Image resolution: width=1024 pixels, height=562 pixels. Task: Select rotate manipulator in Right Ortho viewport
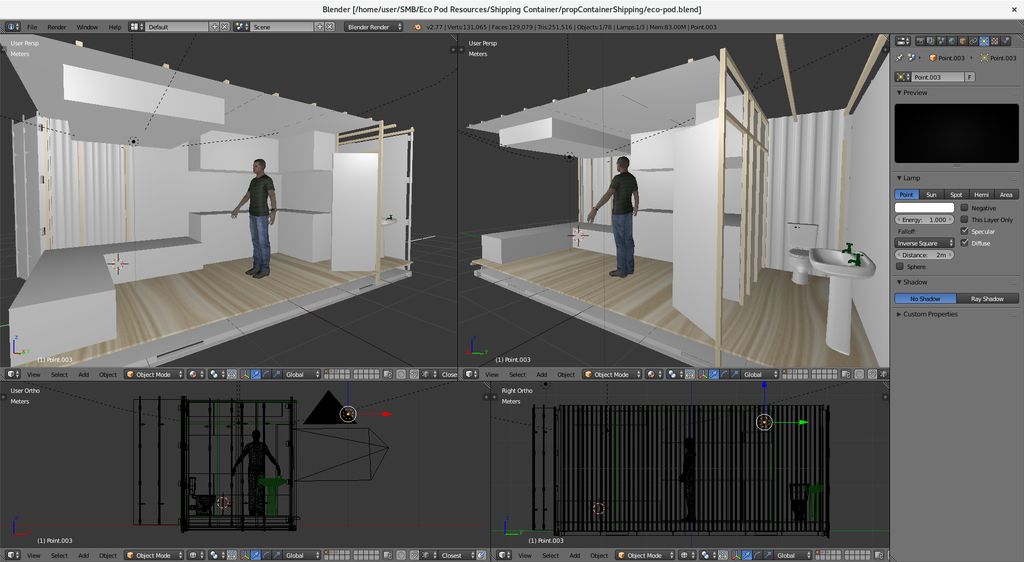756,555
